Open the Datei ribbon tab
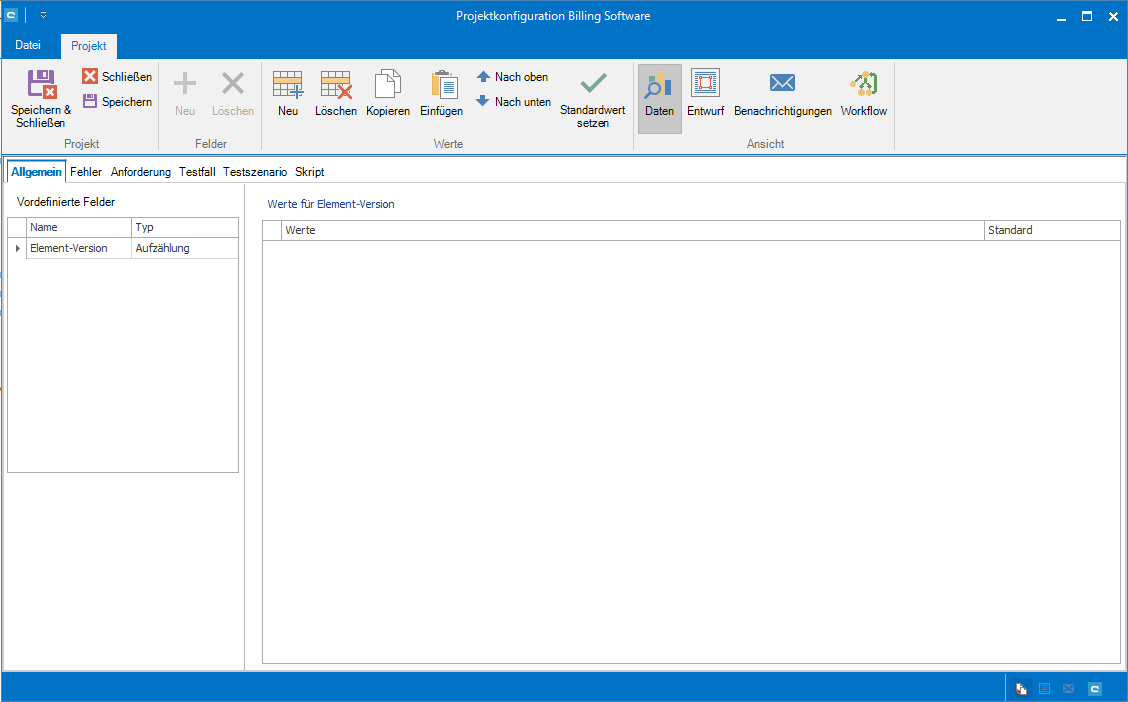Image resolution: width=1128 pixels, height=702 pixels. pos(28,45)
